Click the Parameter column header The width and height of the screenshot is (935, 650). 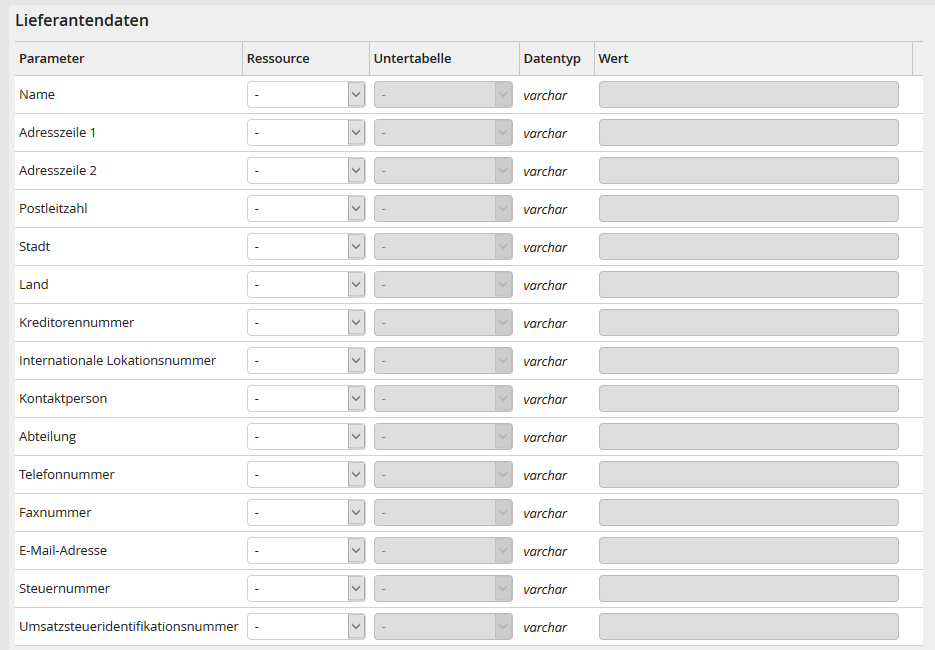point(52,59)
